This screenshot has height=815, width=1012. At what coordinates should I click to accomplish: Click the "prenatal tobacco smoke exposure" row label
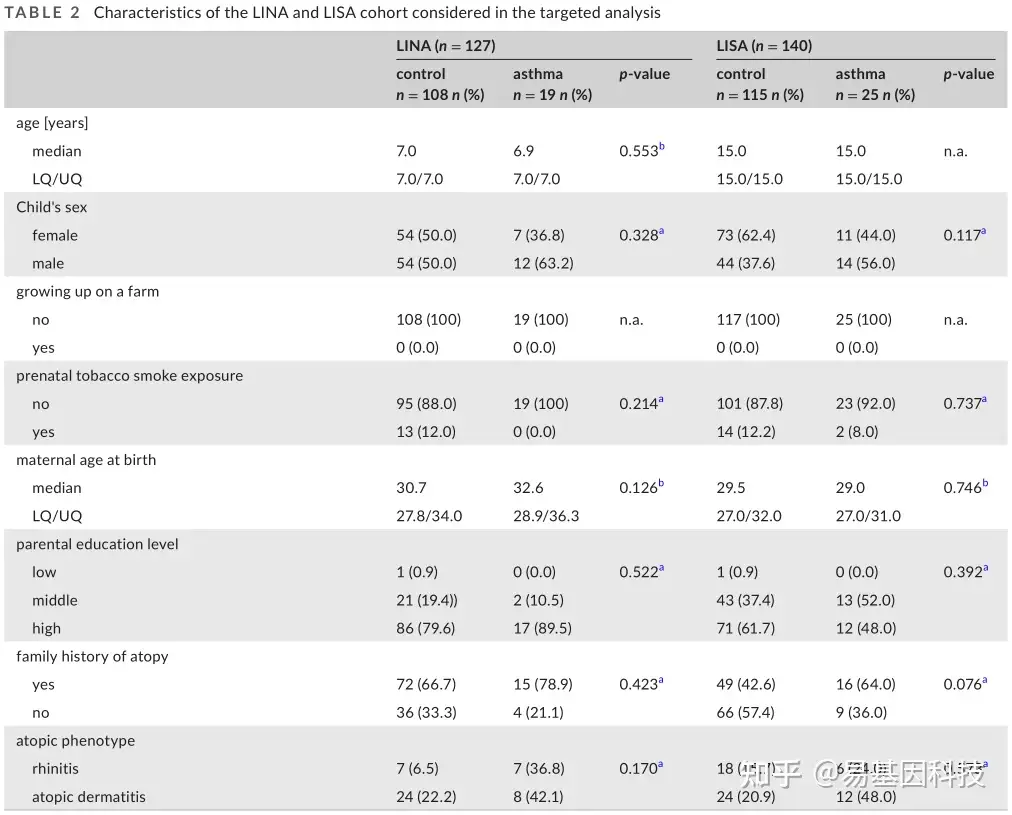pyautogui.click(x=129, y=376)
